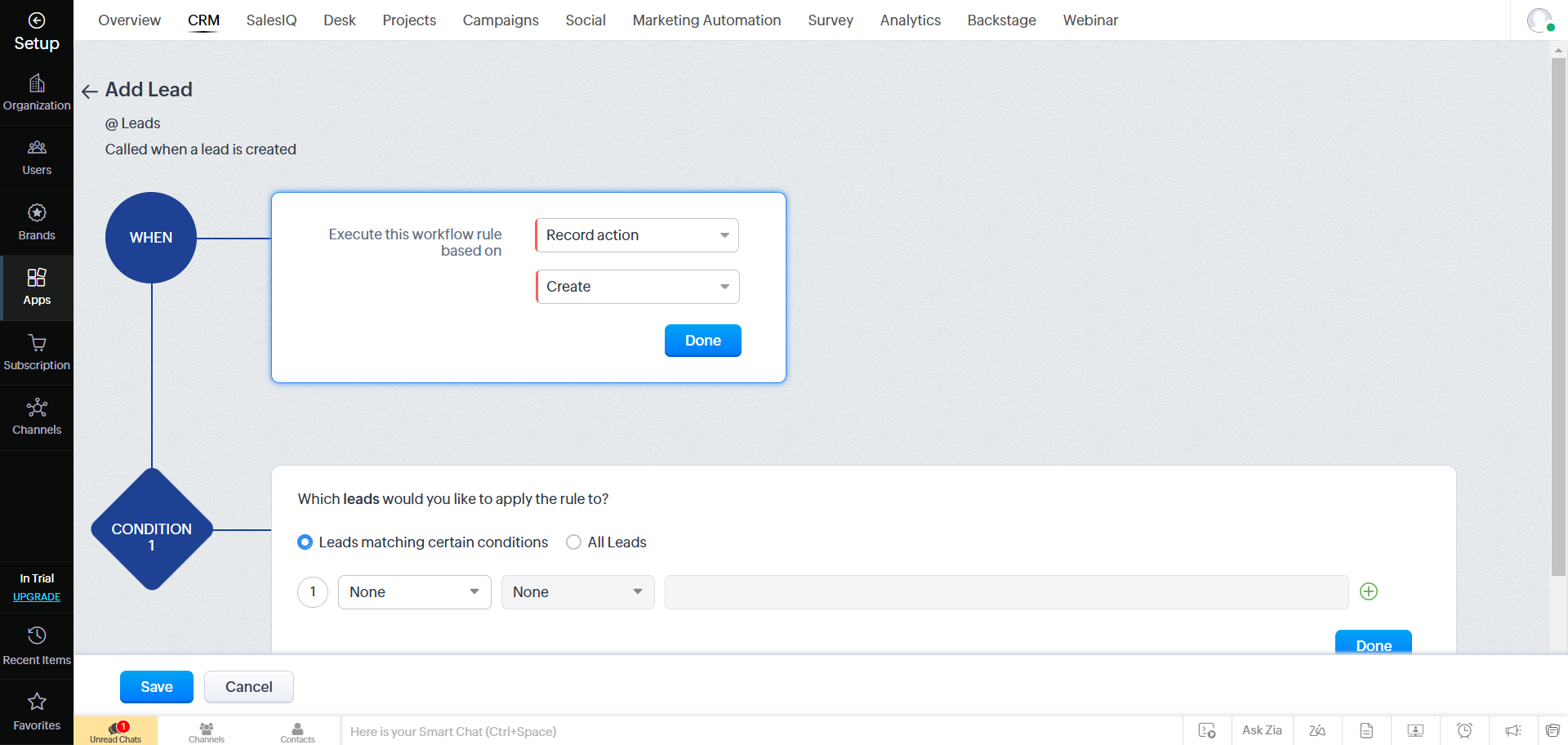Image resolution: width=1568 pixels, height=745 pixels.
Task: Open the megaphone announcements icon
Action: (x=1513, y=730)
